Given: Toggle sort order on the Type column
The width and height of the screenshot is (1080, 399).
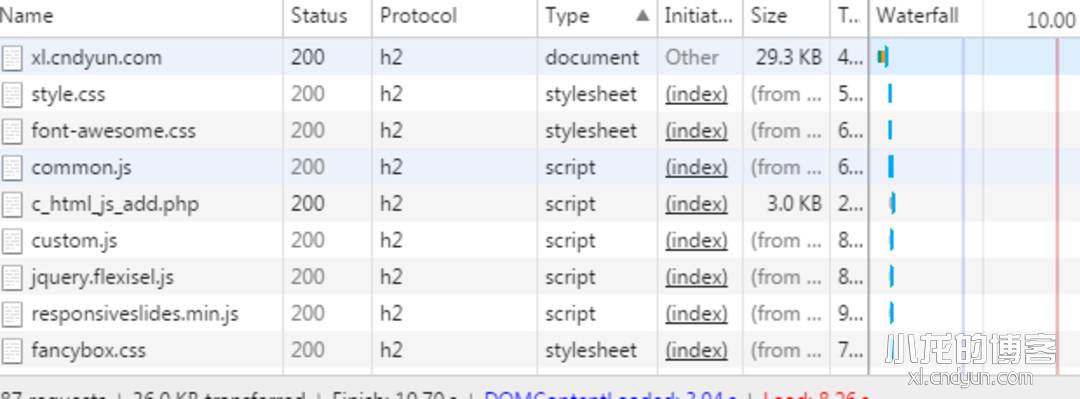Looking at the screenshot, I should pos(597,17).
